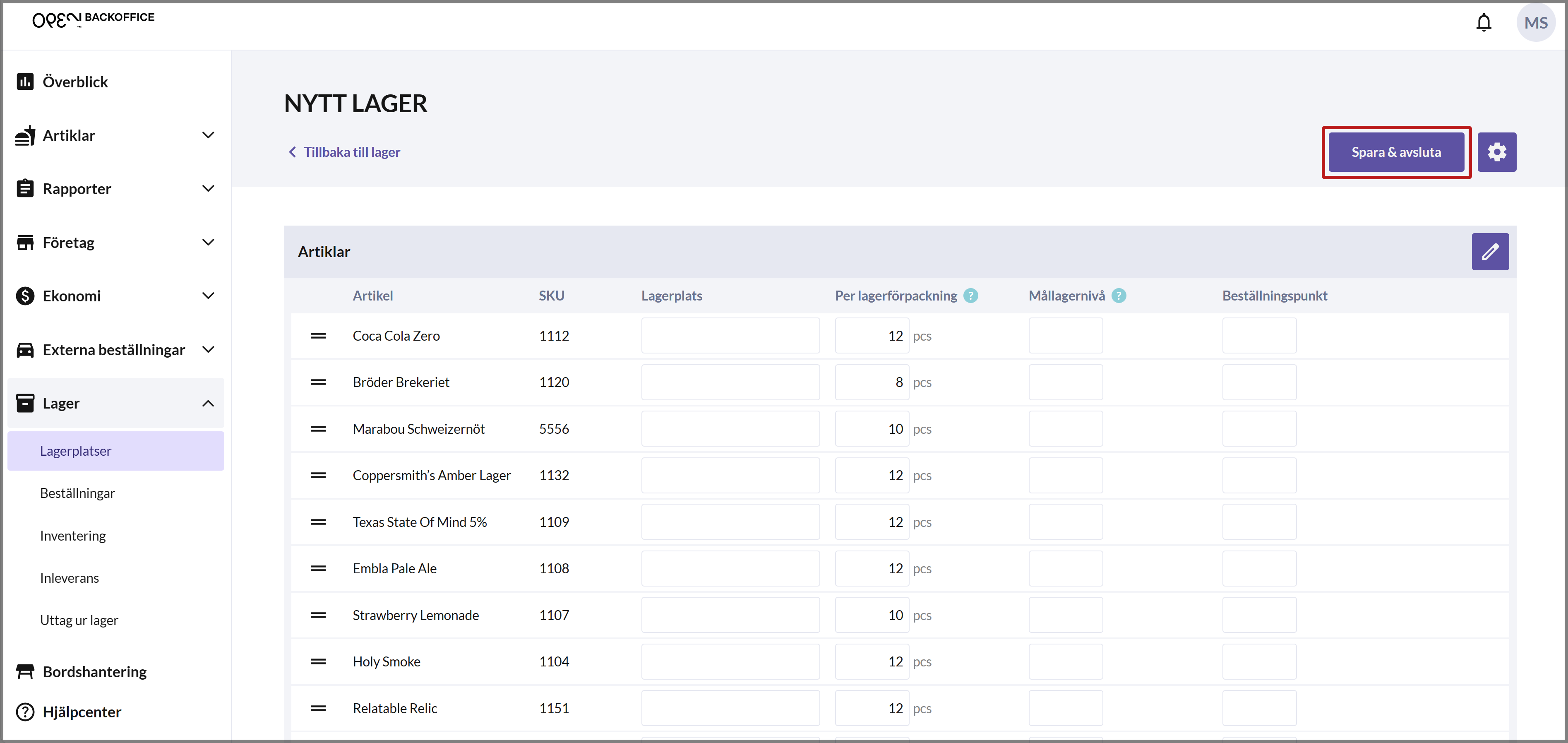Collapse the Lager sidebar section

click(x=208, y=403)
